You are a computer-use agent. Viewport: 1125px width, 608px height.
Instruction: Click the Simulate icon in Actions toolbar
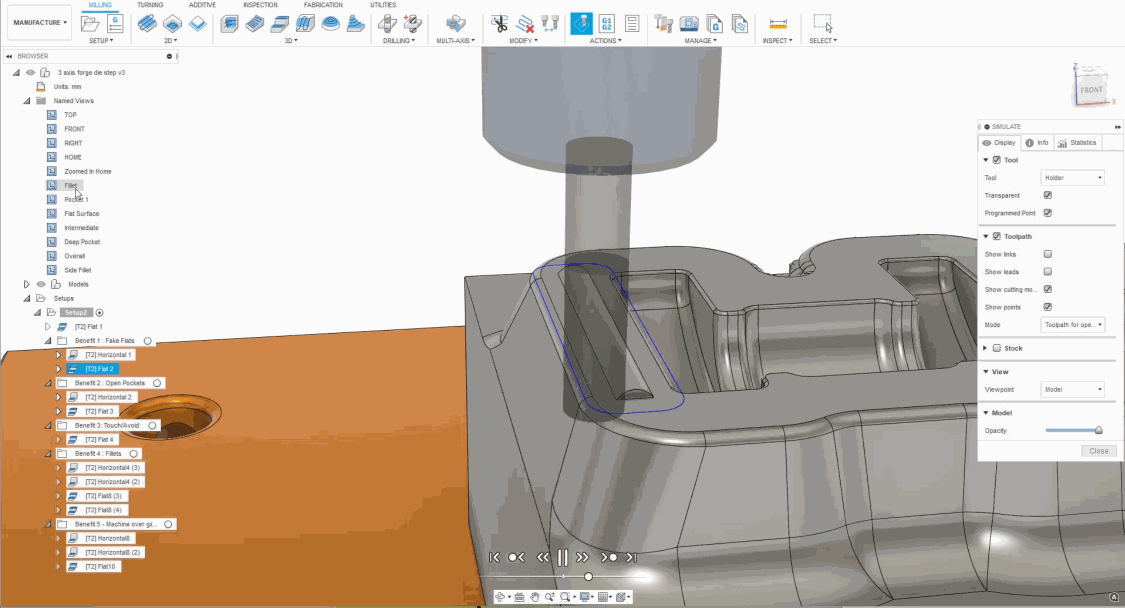[581, 23]
